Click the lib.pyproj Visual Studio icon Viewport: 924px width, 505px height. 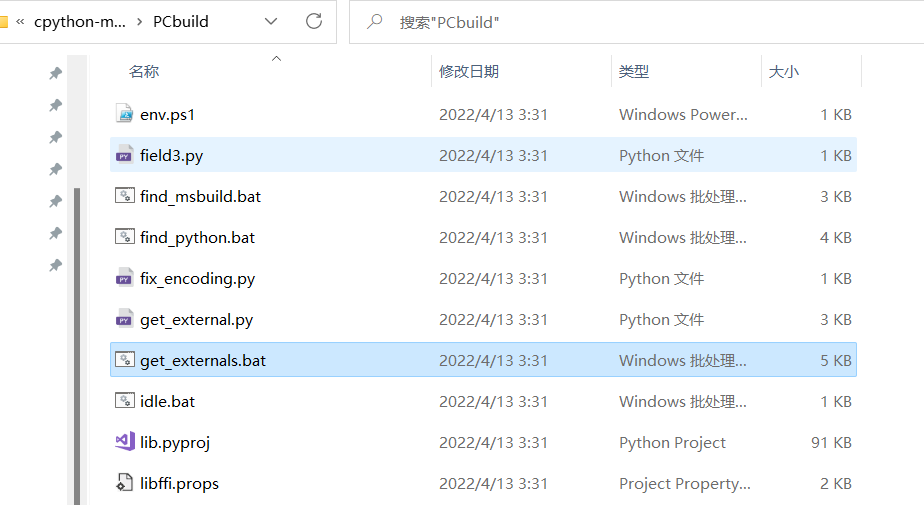point(125,442)
